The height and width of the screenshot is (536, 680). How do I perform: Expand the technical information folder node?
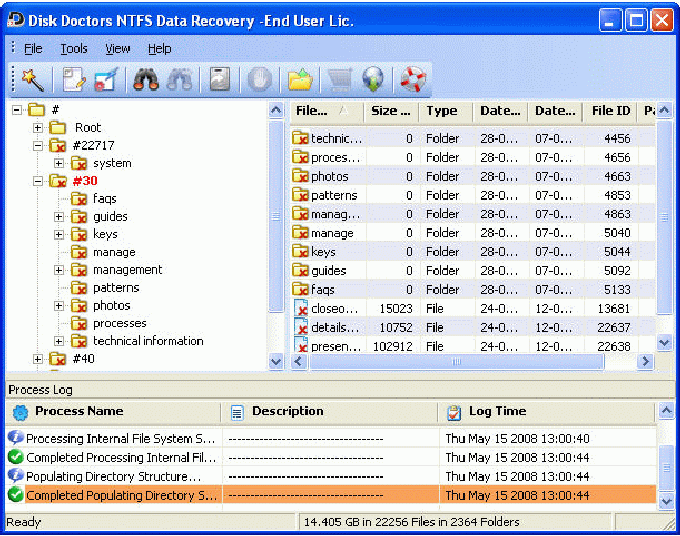tap(59, 341)
